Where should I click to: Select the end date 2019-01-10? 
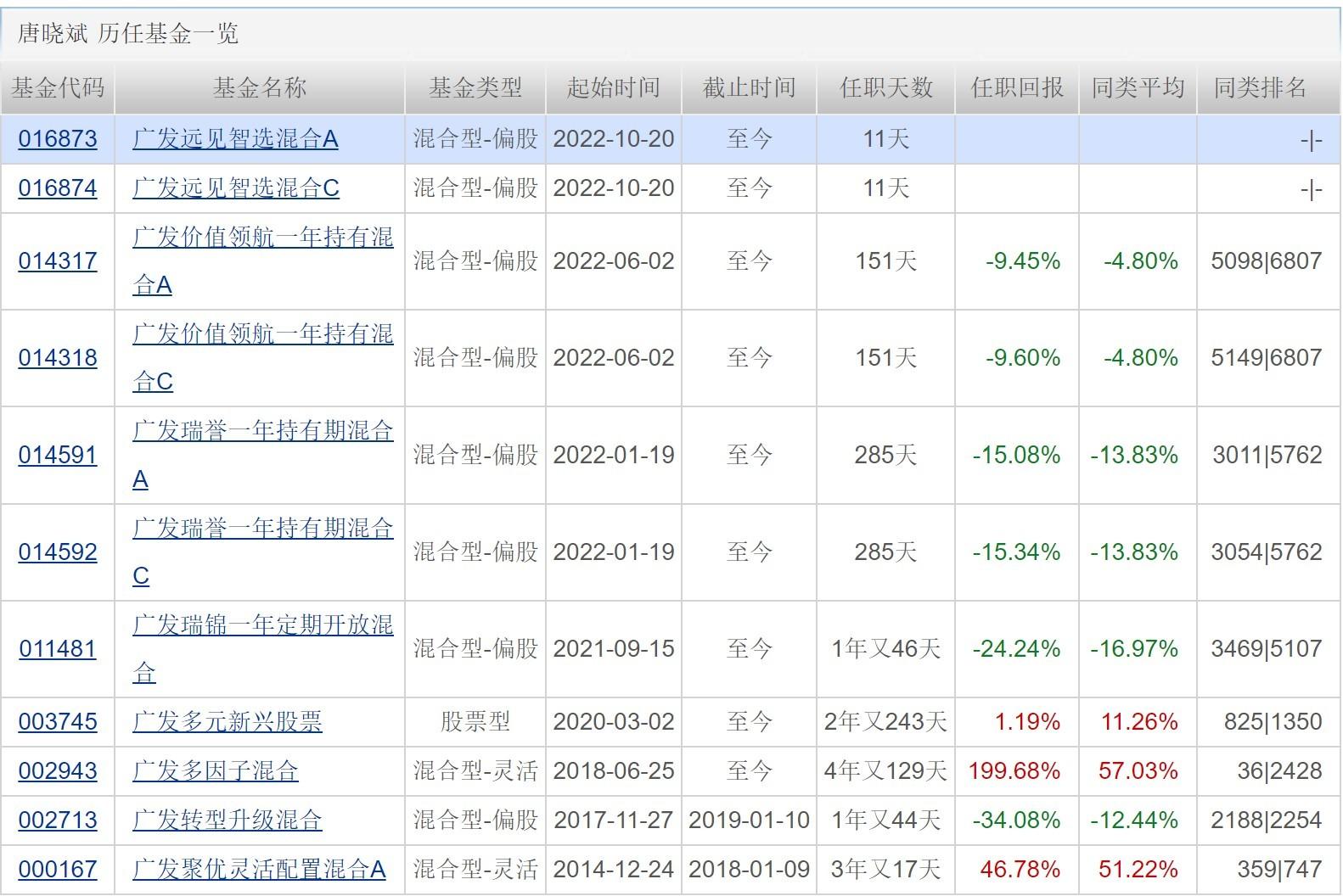[x=750, y=820]
